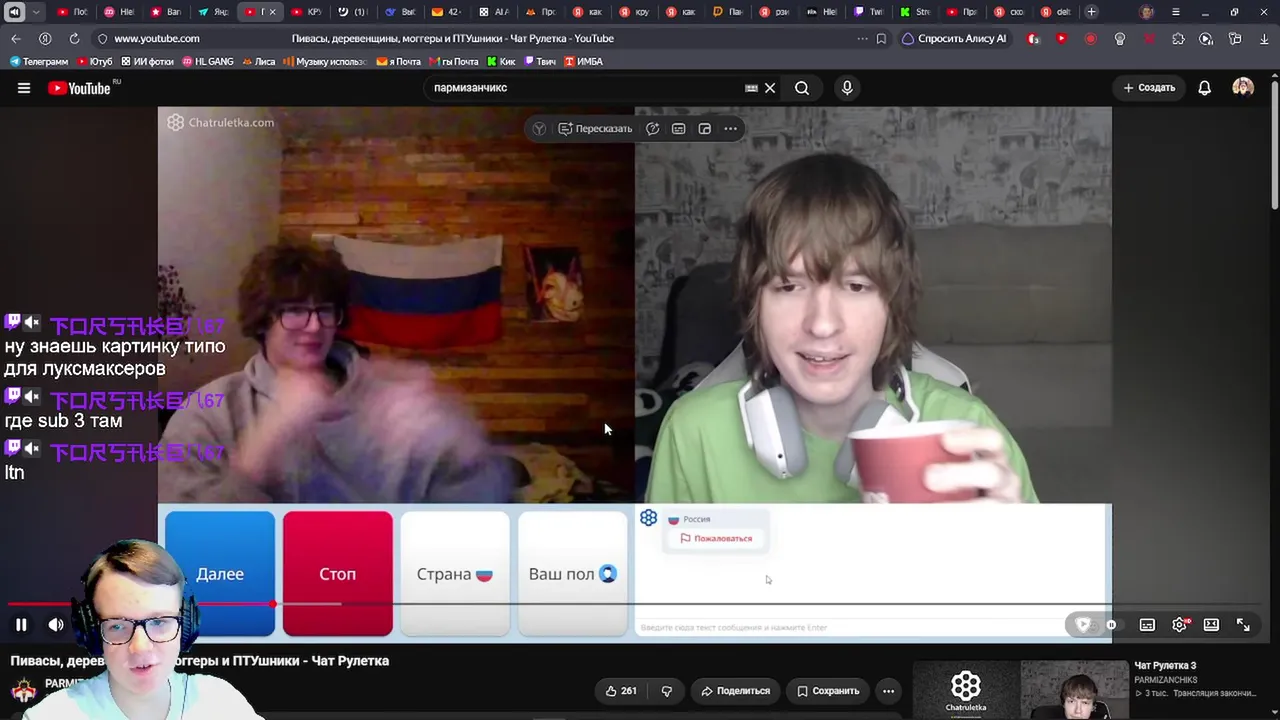
Task: Reload the page with the browser refresh icon
Action: (x=74, y=39)
